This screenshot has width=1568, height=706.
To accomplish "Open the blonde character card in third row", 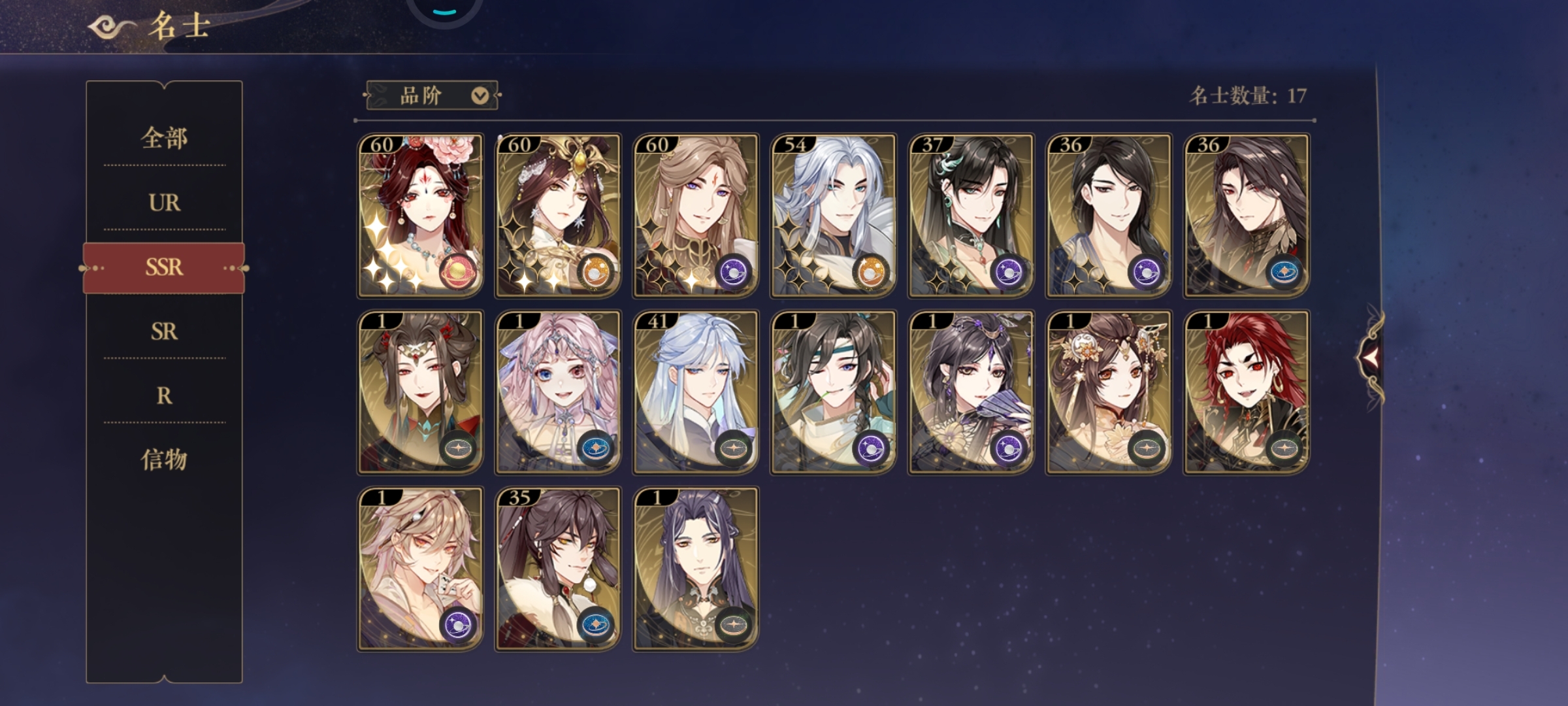I will click(420, 569).
